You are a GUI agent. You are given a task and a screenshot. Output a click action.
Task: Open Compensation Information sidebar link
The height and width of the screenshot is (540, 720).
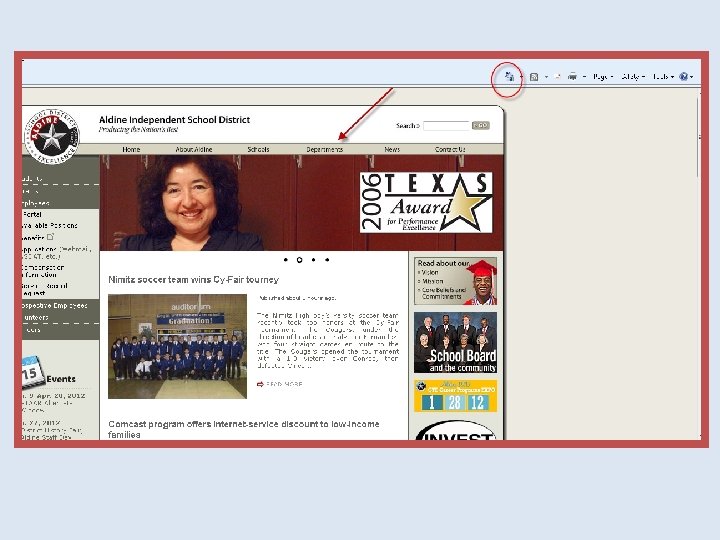[x=43, y=271]
